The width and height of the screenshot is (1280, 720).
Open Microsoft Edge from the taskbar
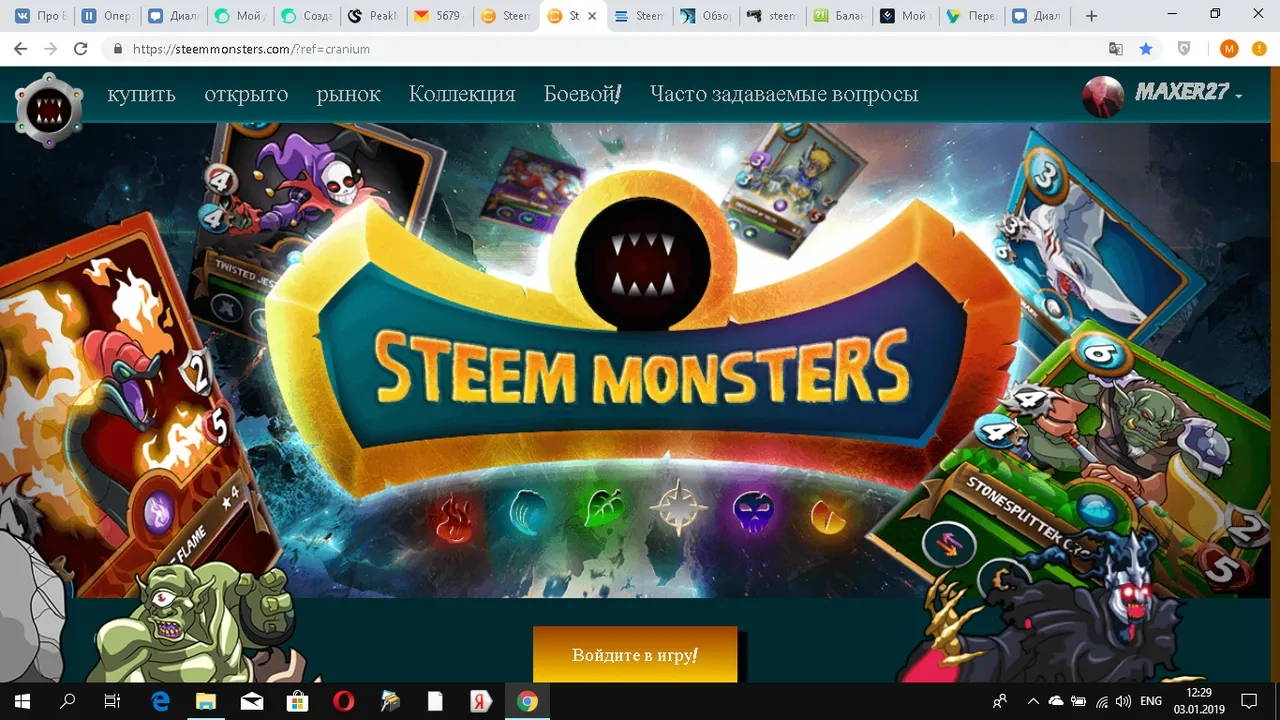(x=160, y=701)
